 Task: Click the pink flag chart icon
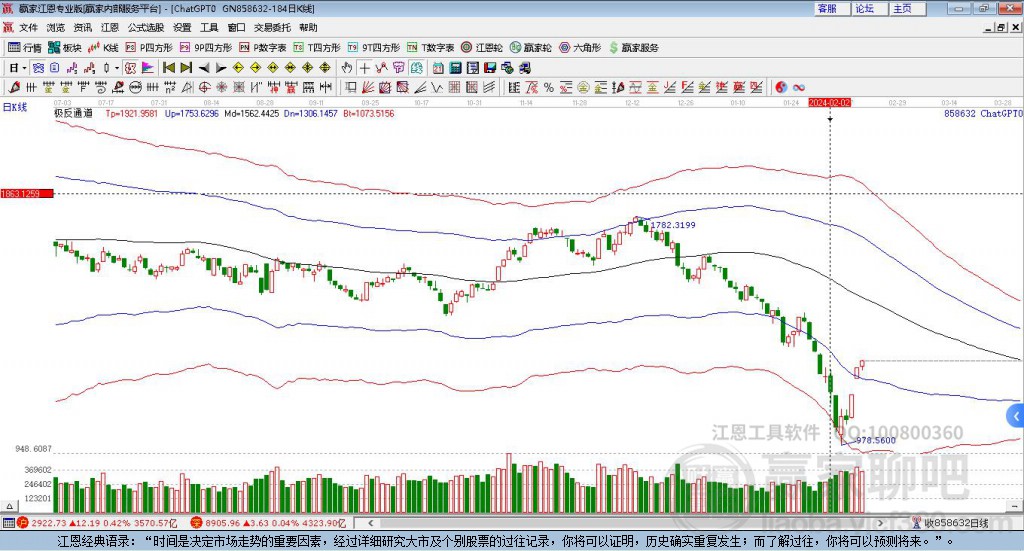tap(148, 68)
